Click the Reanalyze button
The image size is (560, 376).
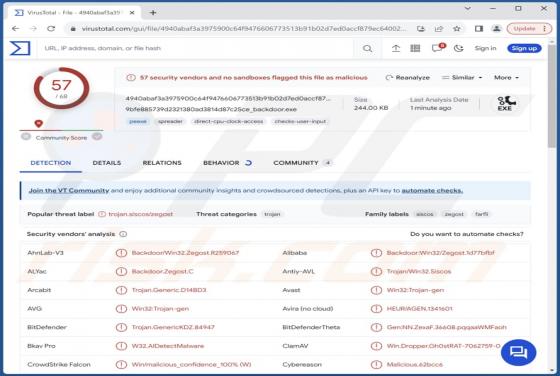pyautogui.click(x=408, y=77)
